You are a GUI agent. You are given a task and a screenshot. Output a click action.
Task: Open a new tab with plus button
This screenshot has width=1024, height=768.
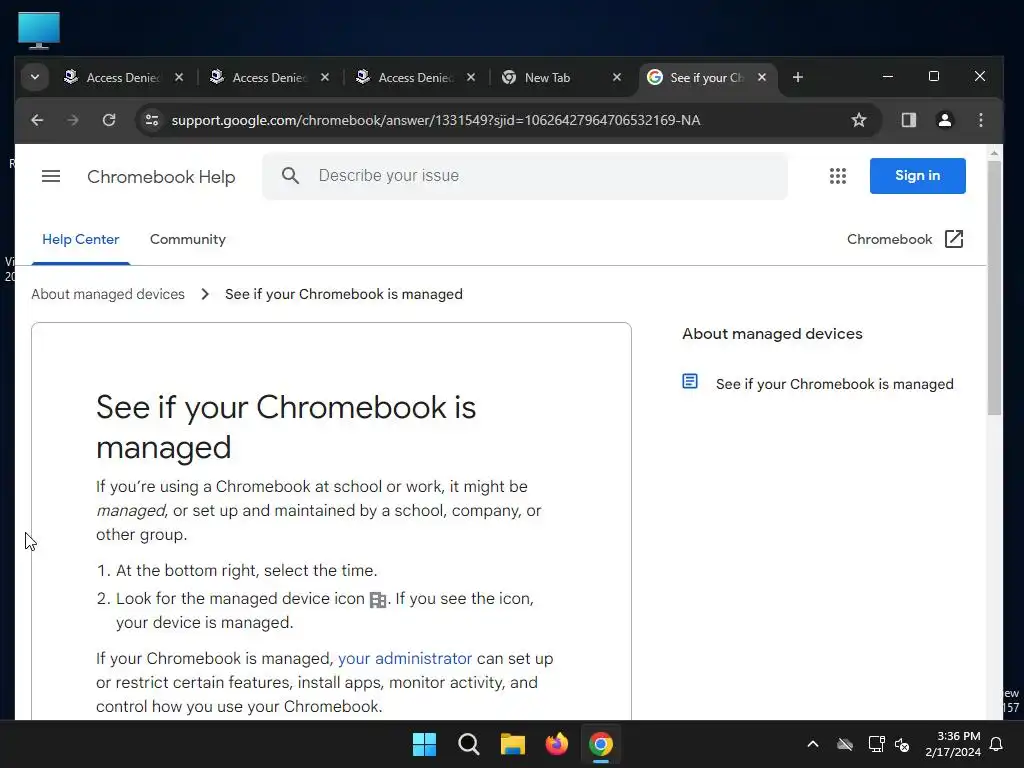click(797, 77)
